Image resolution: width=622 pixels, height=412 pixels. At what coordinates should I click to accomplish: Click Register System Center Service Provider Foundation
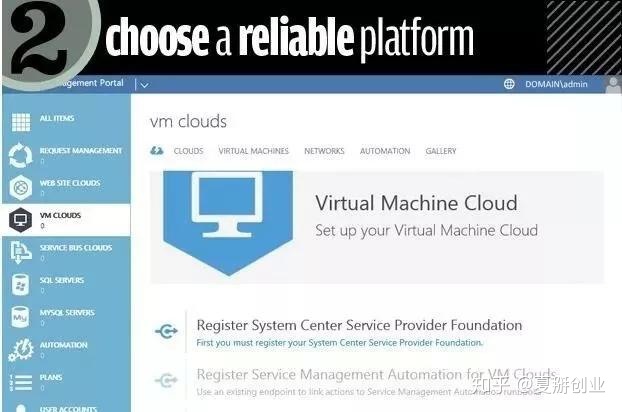(359, 325)
